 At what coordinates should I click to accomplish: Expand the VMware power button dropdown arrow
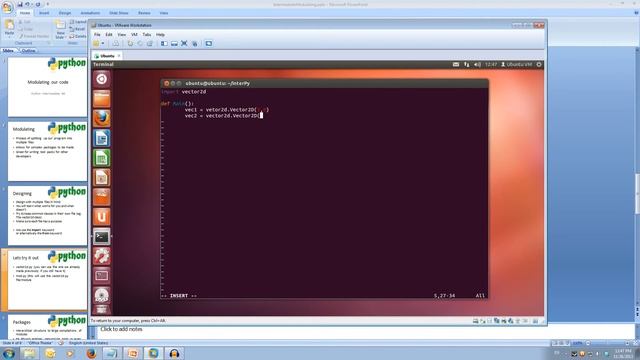click(x=102, y=43)
